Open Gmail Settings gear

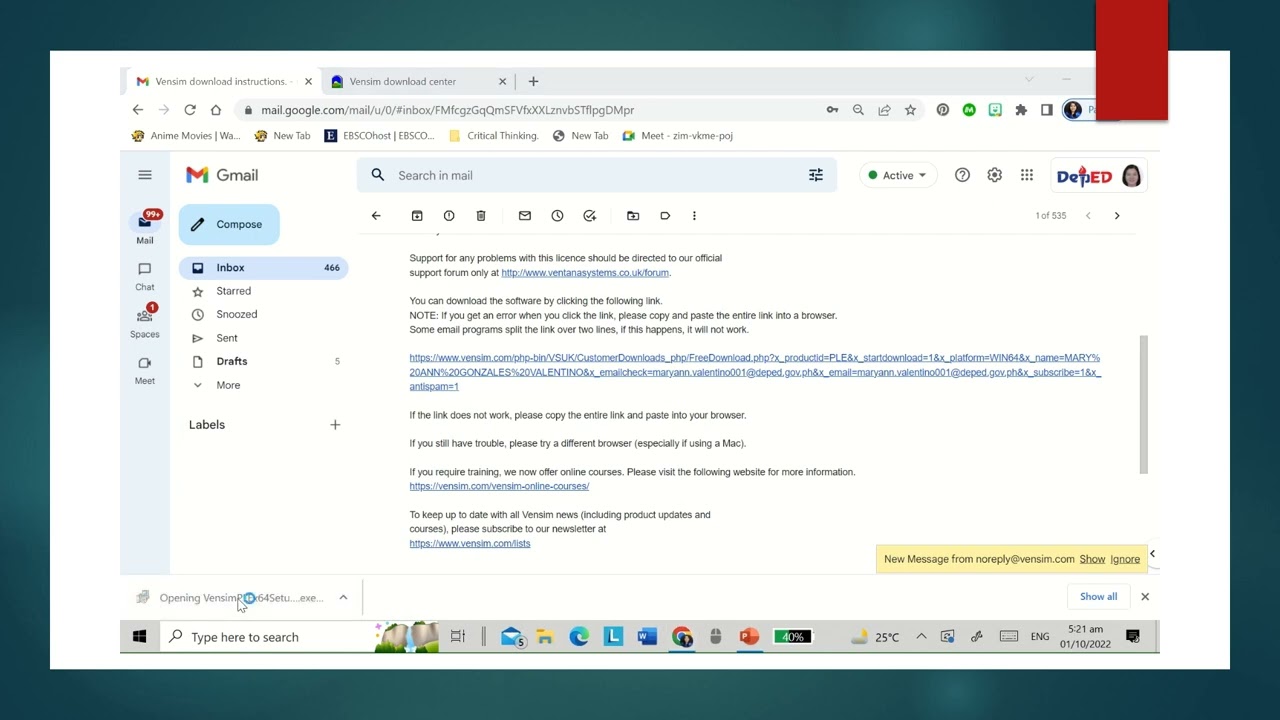(x=994, y=175)
